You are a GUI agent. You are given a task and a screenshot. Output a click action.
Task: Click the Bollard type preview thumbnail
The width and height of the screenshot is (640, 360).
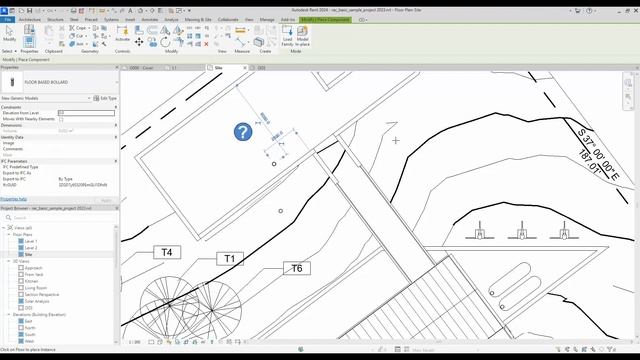tap(12, 82)
